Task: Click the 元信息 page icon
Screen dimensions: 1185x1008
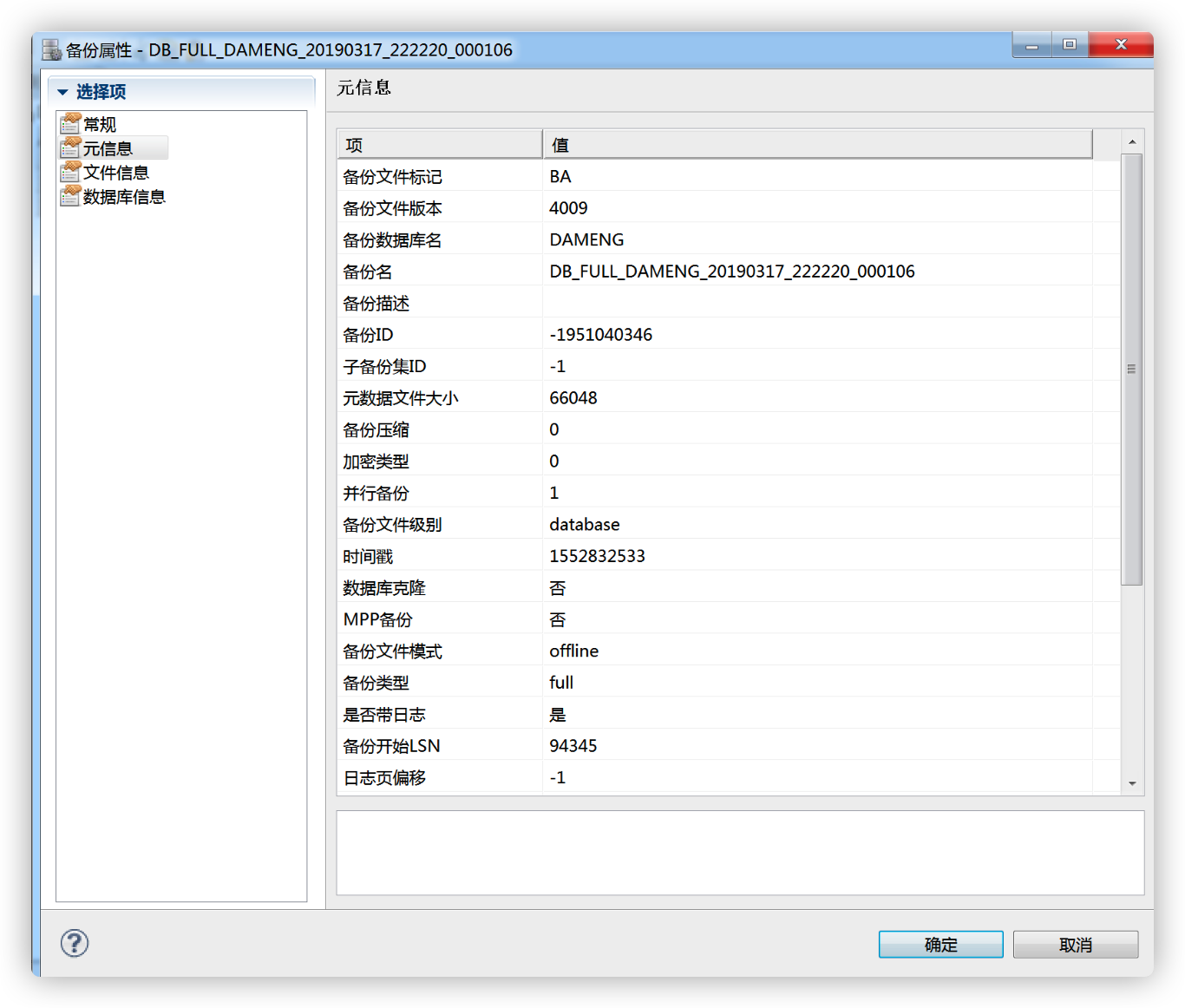Action: pos(70,147)
